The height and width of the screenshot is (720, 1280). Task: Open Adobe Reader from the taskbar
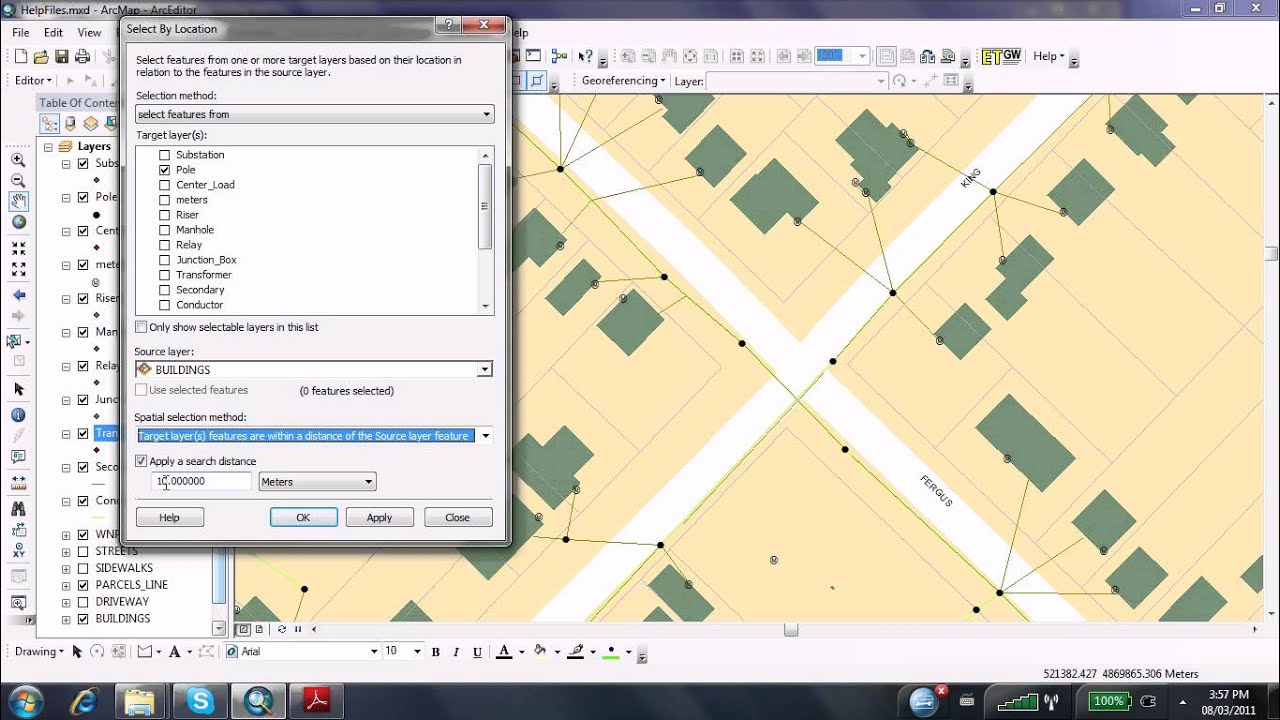pyautogui.click(x=317, y=701)
